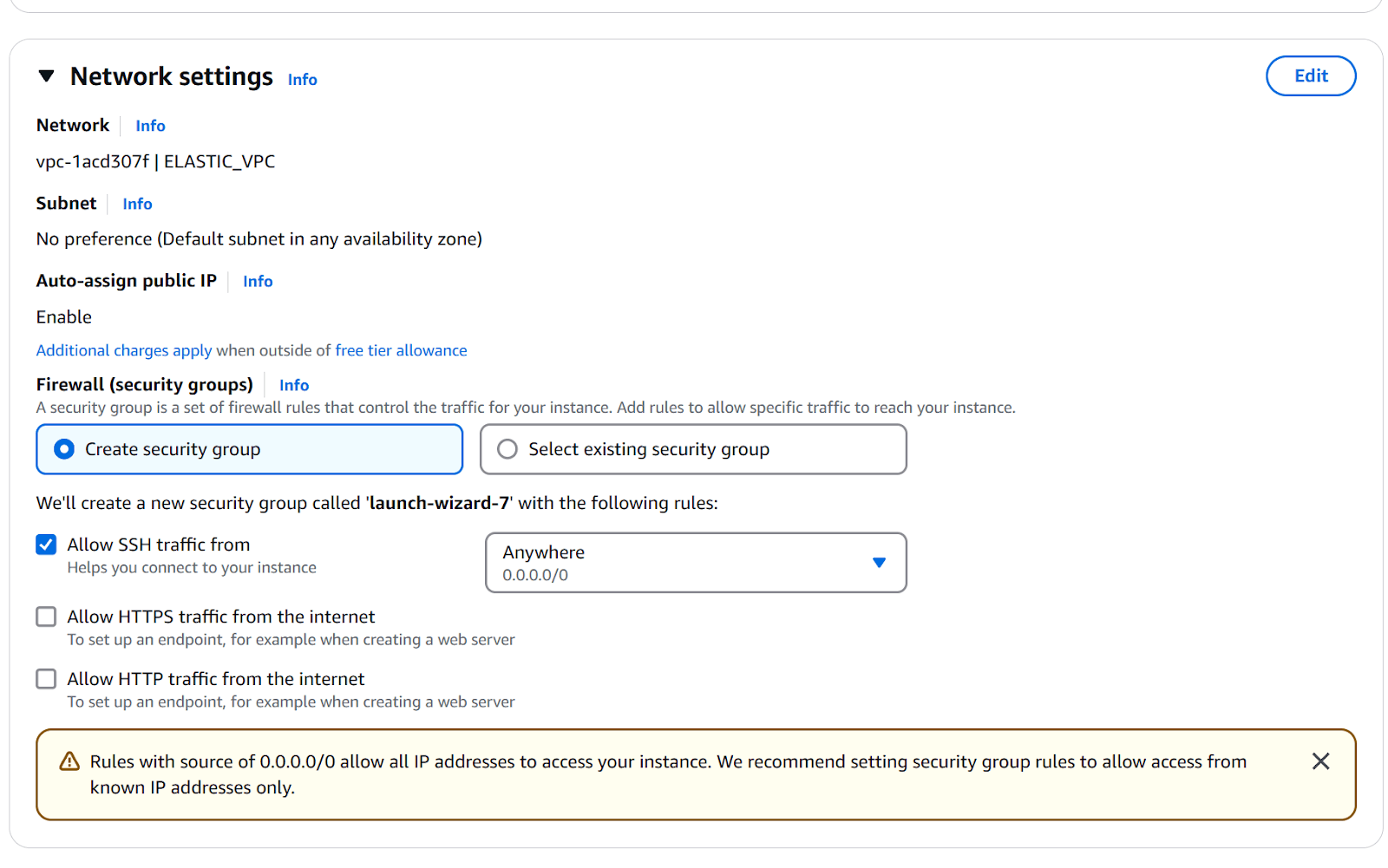Click the warning triangle icon in alert
The image size is (1388, 868).
tap(69, 761)
